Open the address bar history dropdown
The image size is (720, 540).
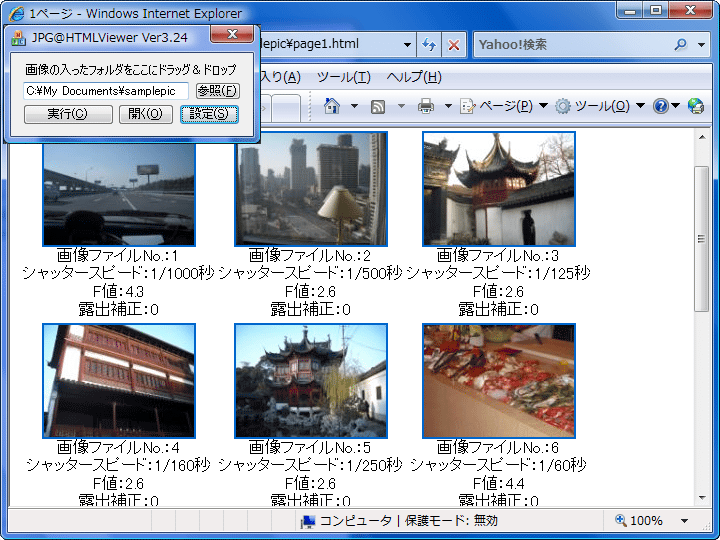[407, 45]
